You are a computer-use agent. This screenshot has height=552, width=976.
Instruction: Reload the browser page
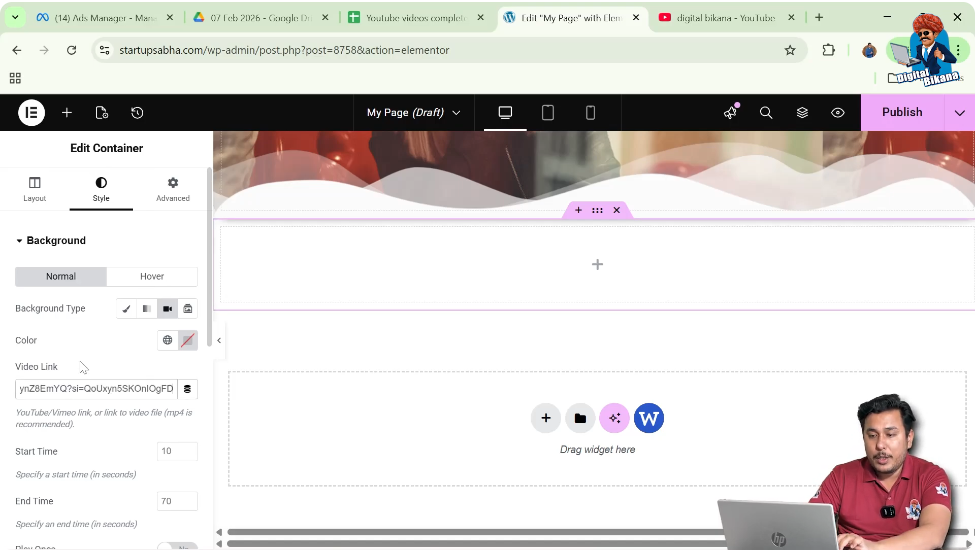[x=72, y=50]
